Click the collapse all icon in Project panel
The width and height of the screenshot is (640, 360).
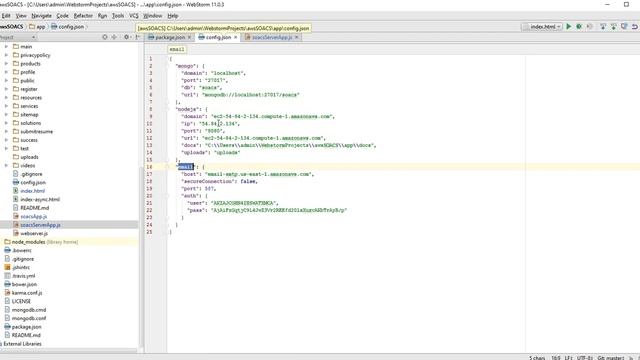coord(114,37)
